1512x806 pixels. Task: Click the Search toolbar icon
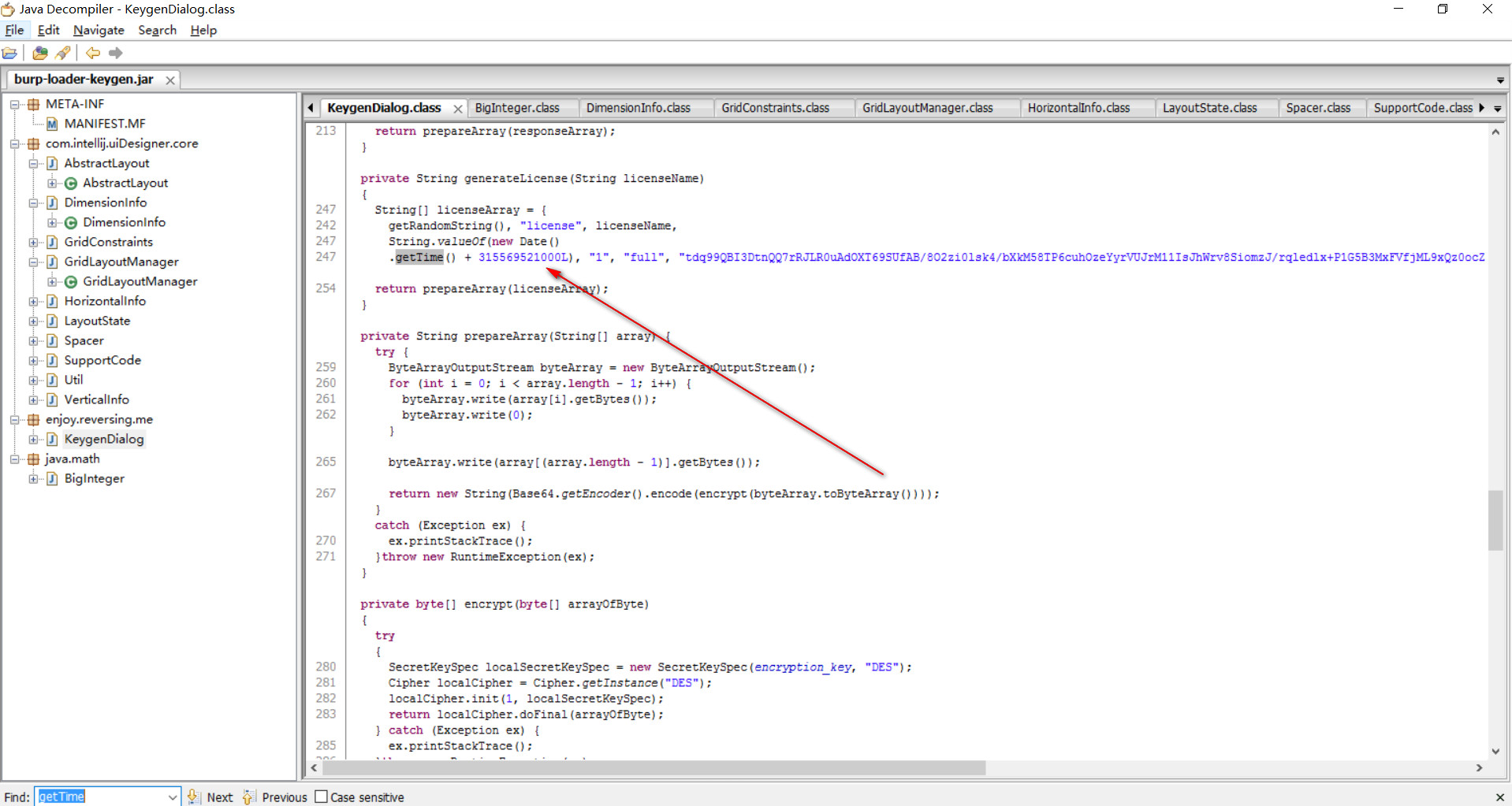[x=63, y=53]
